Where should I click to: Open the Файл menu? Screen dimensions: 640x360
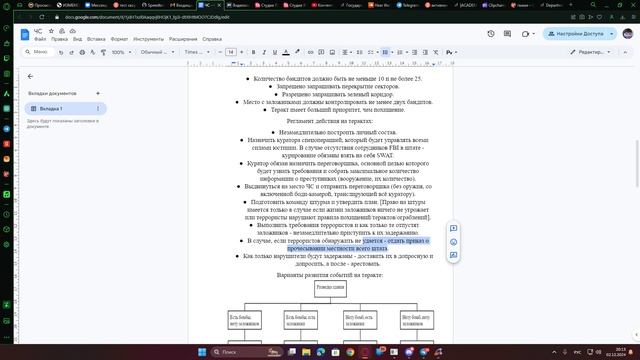(x=40, y=39)
